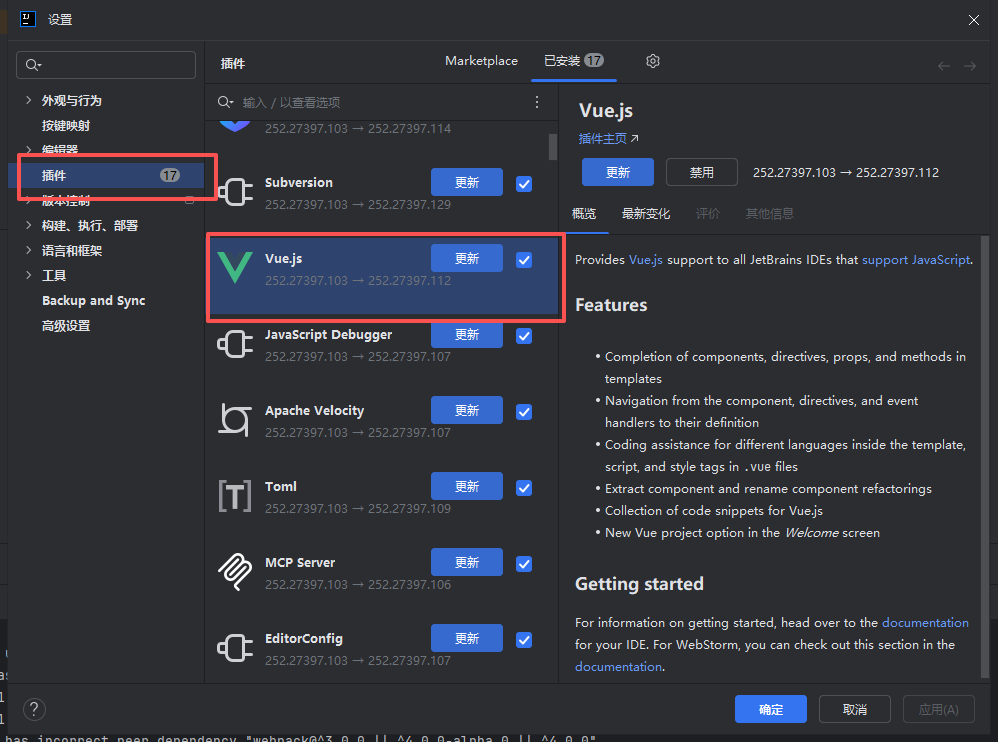Uncheck the Toml plugin checkbox
This screenshot has width=998, height=742.
(524, 488)
